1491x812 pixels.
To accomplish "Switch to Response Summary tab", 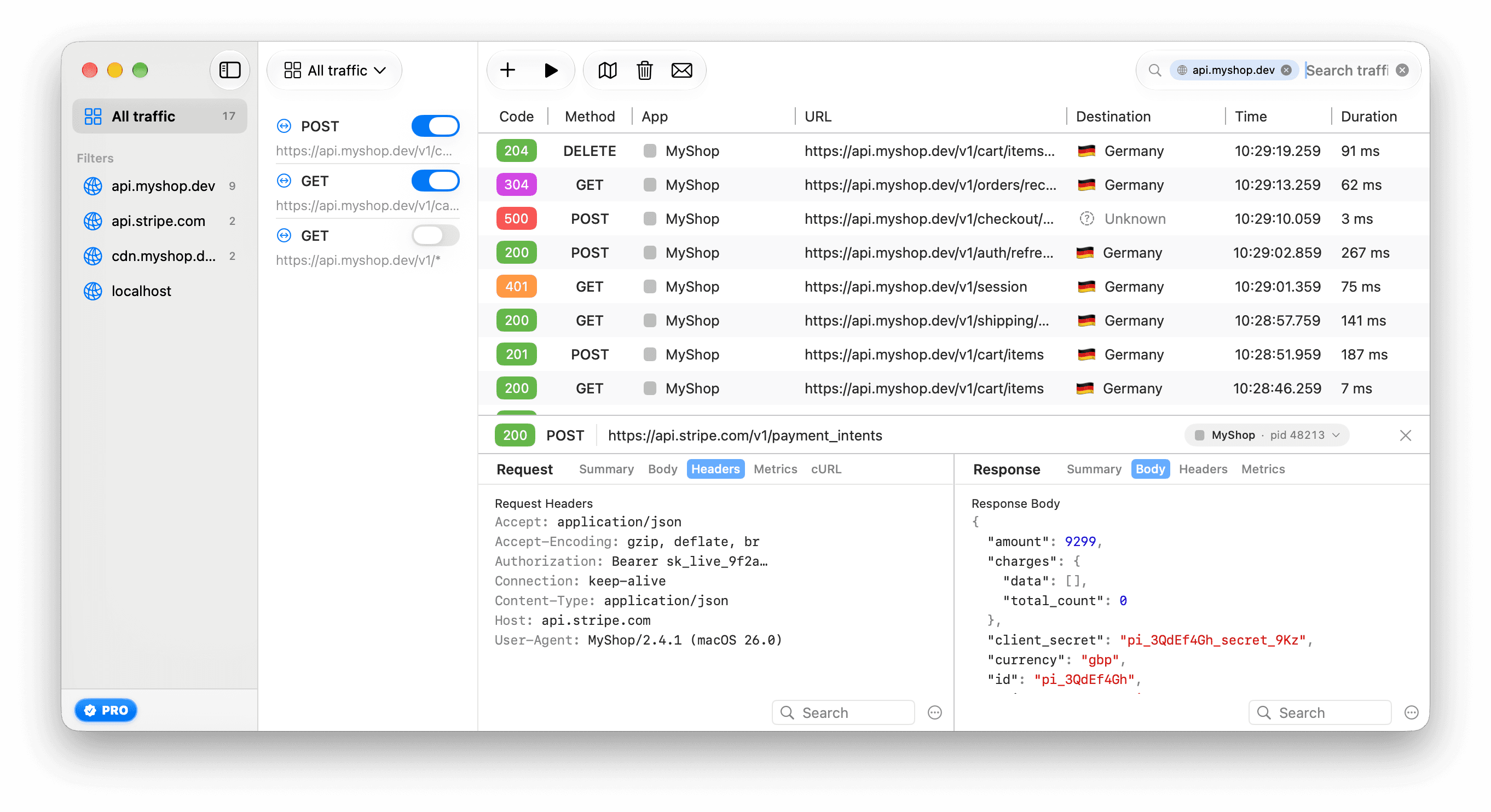I will coord(1094,469).
